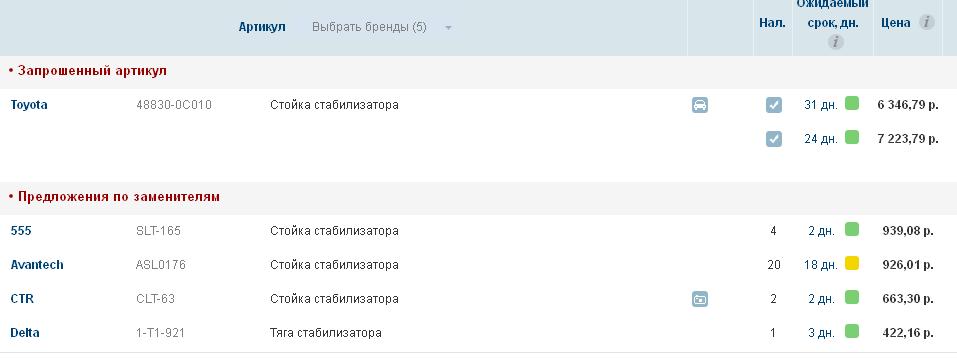Click green status indicator for 555 row
The height and width of the screenshot is (361, 957).
[851, 230]
